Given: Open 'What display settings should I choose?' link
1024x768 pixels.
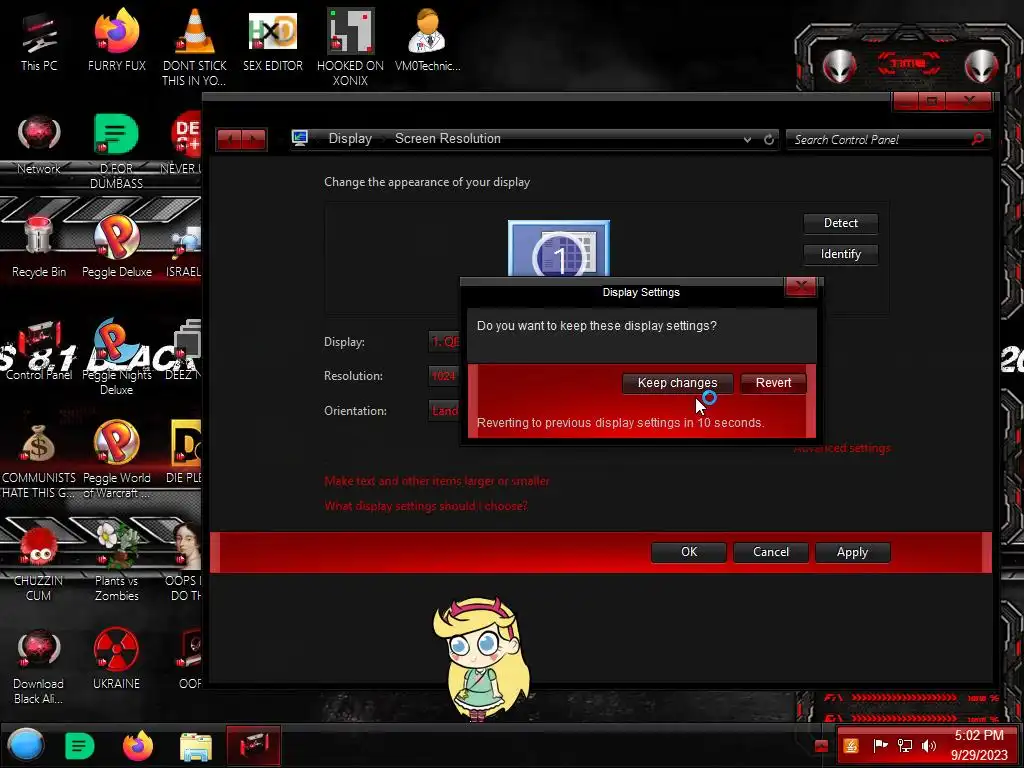Looking at the screenshot, I should (425, 506).
